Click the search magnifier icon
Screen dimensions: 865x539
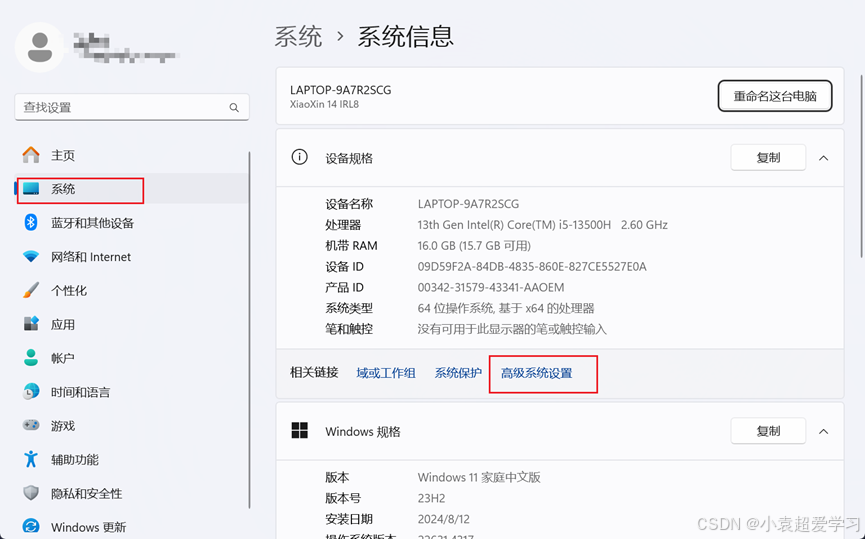[x=234, y=108]
